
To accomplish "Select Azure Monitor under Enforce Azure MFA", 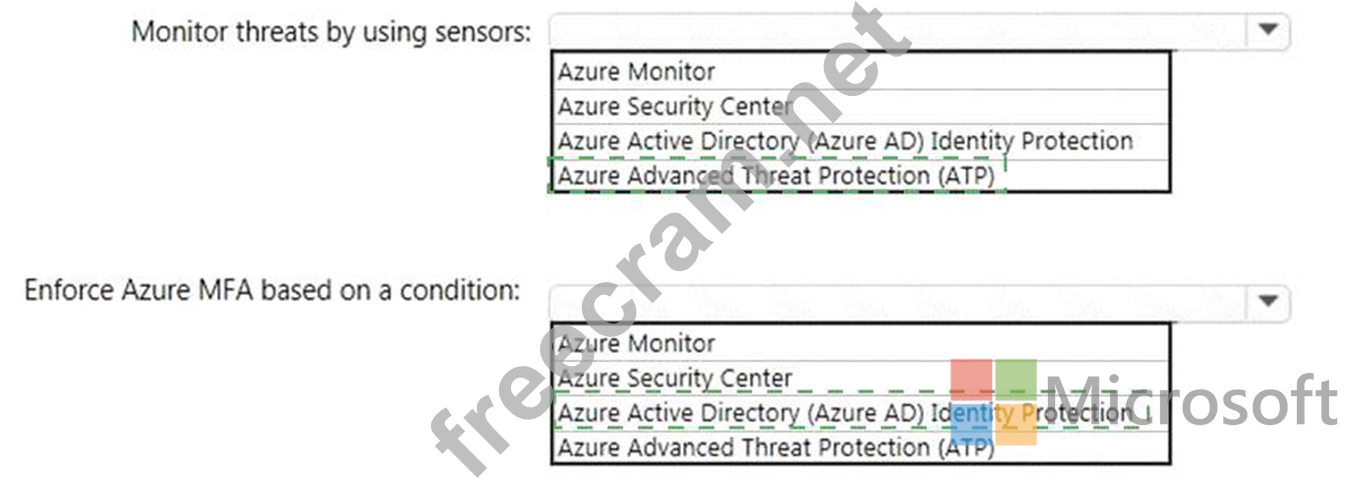I will [636, 344].
